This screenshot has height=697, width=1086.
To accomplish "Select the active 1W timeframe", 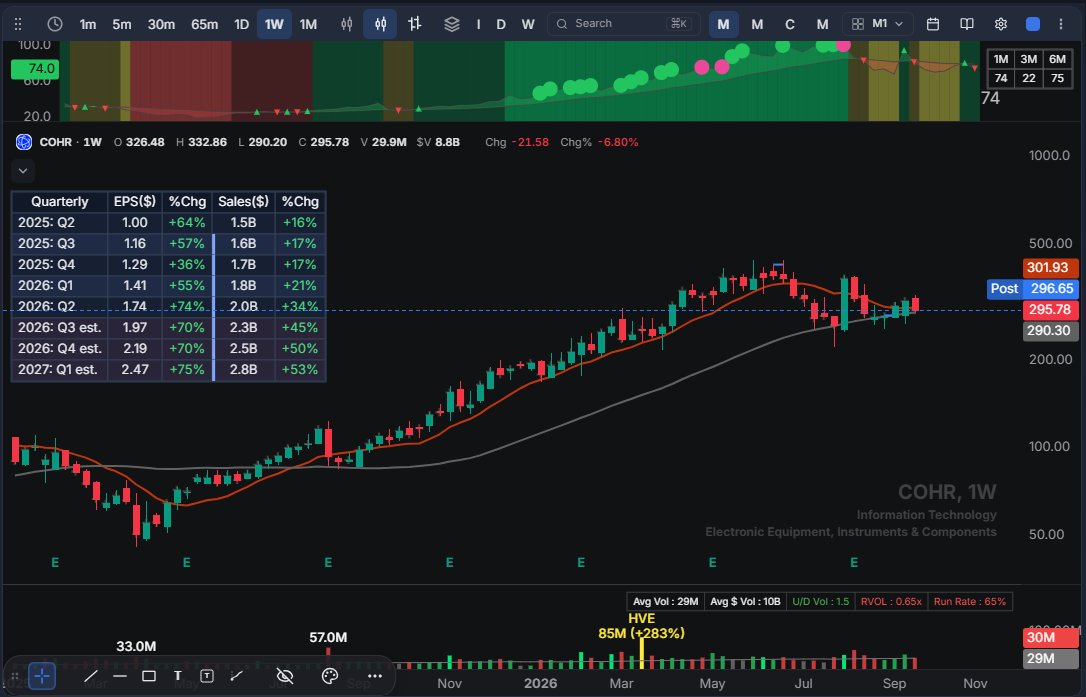I will point(274,24).
